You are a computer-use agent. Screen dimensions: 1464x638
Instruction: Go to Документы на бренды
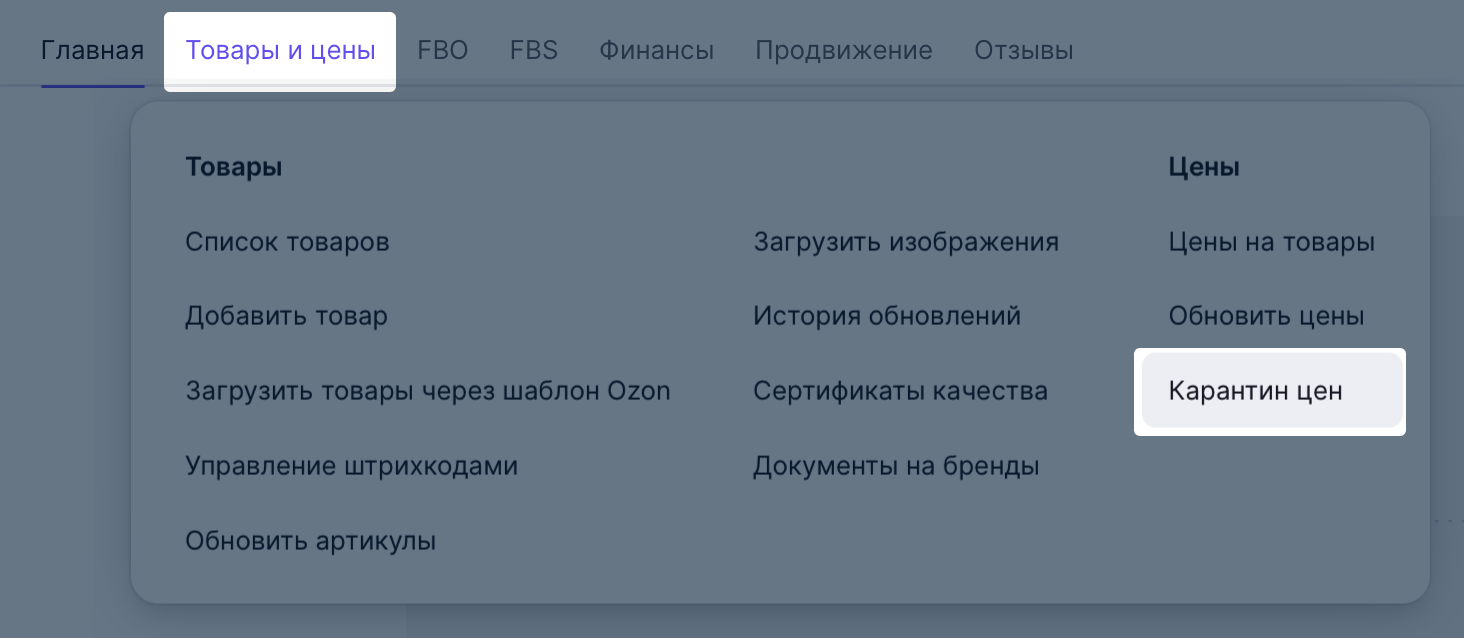[896, 466]
